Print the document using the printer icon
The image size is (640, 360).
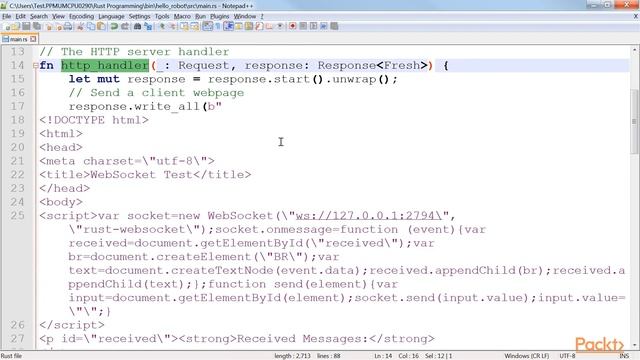coord(68,27)
